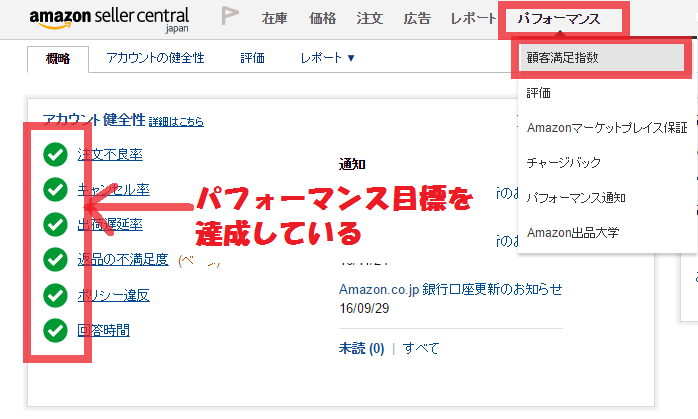Click the 通知 heading
The height and width of the screenshot is (419, 698).
(x=352, y=164)
